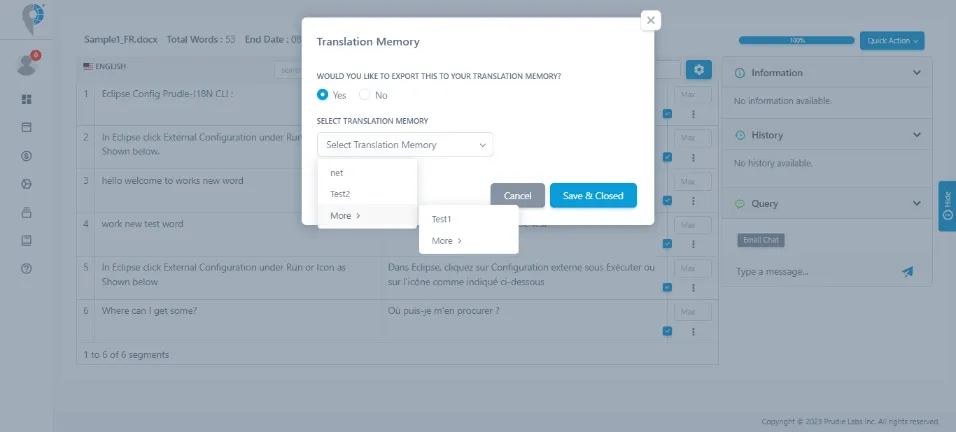Expand the first More submenu
The image size is (956, 432).
(367, 216)
